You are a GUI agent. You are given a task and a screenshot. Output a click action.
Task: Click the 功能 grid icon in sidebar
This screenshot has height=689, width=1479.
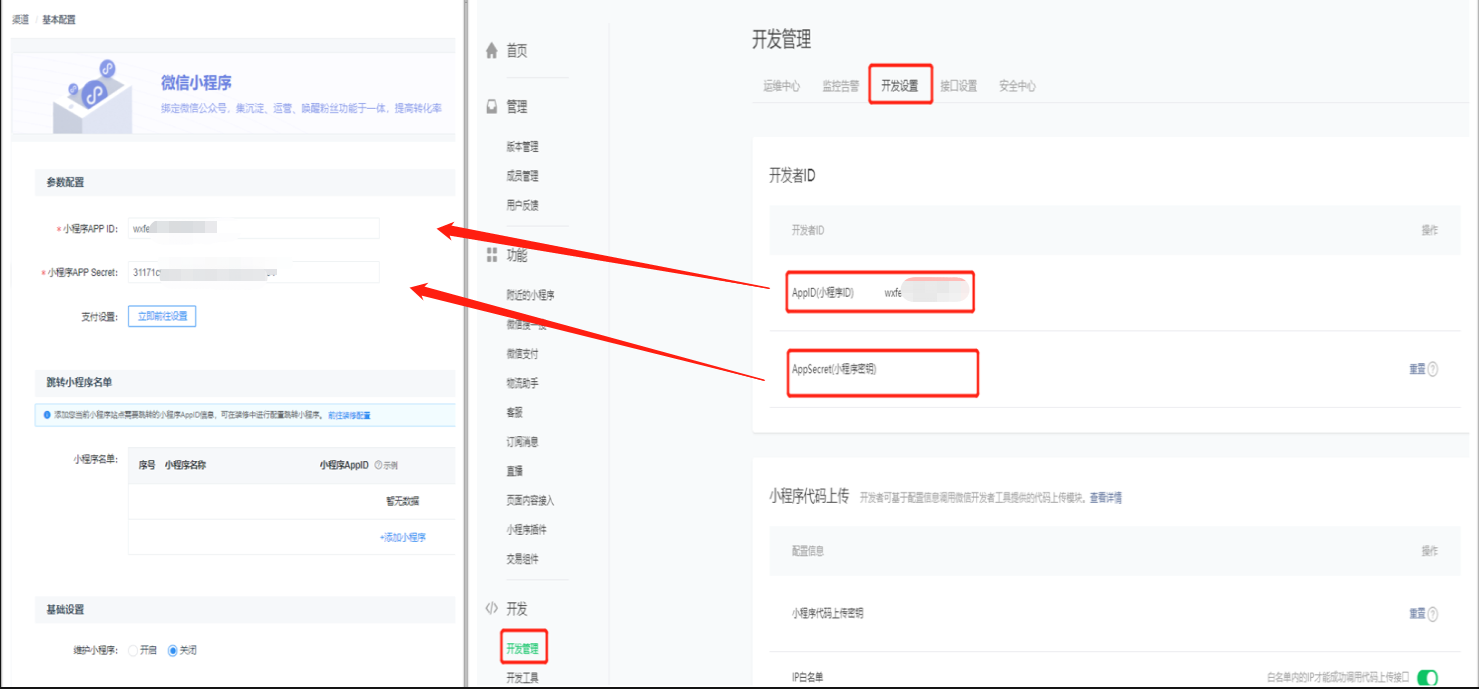coord(491,255)
